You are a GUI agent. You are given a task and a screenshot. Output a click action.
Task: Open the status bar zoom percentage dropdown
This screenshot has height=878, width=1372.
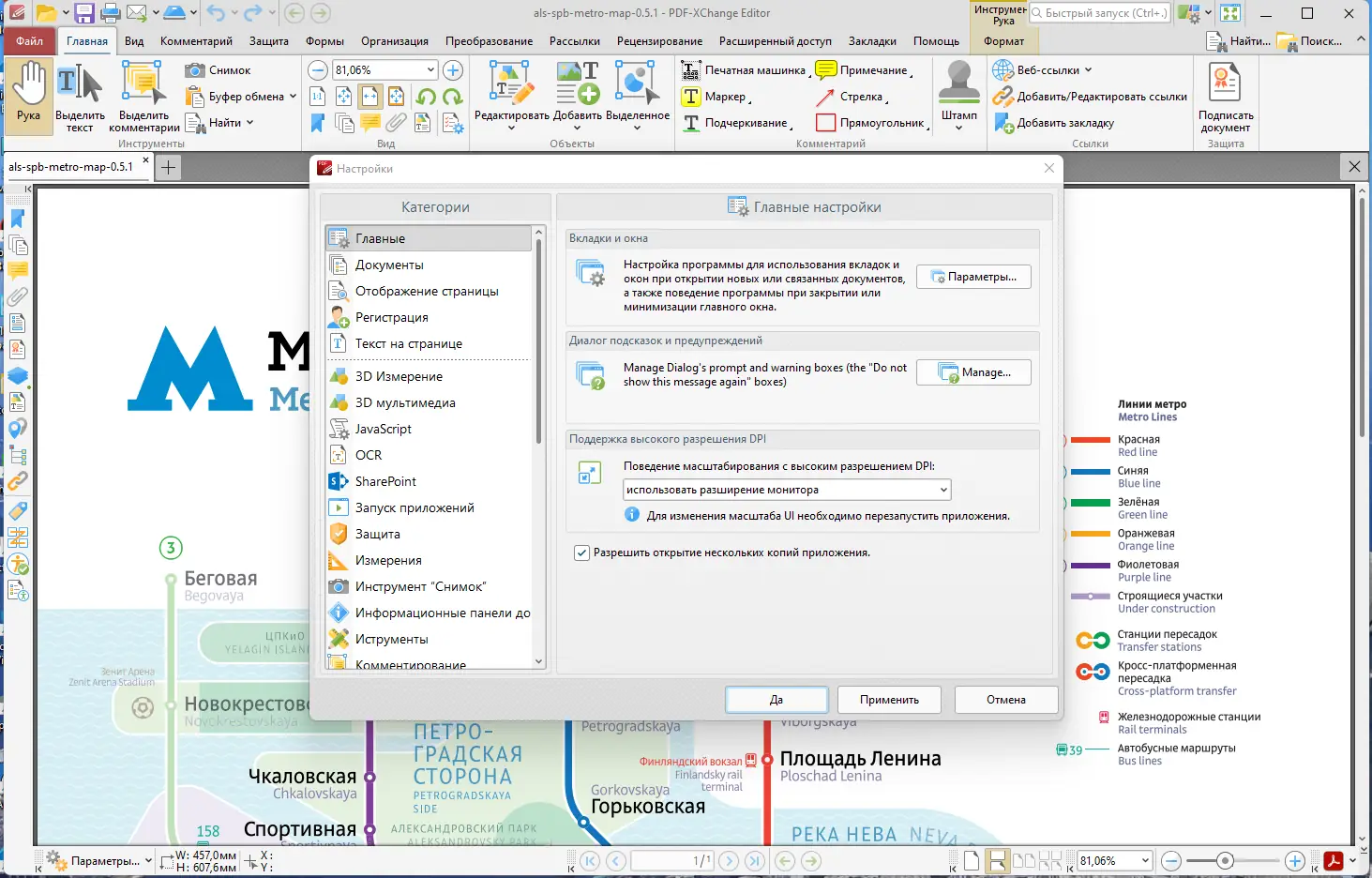point(1145,860)
